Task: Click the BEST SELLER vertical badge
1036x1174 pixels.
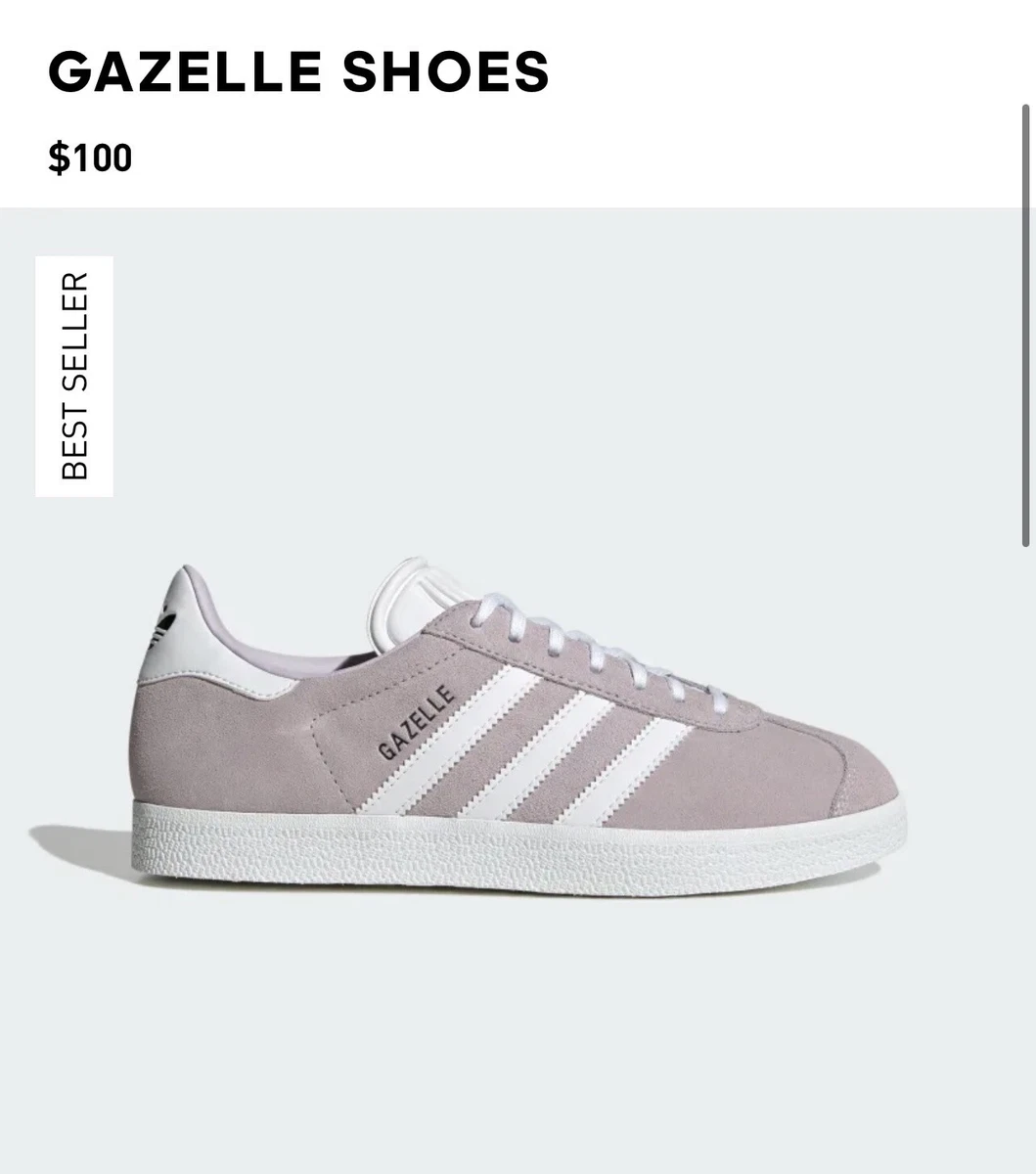Action: point(74,377)
